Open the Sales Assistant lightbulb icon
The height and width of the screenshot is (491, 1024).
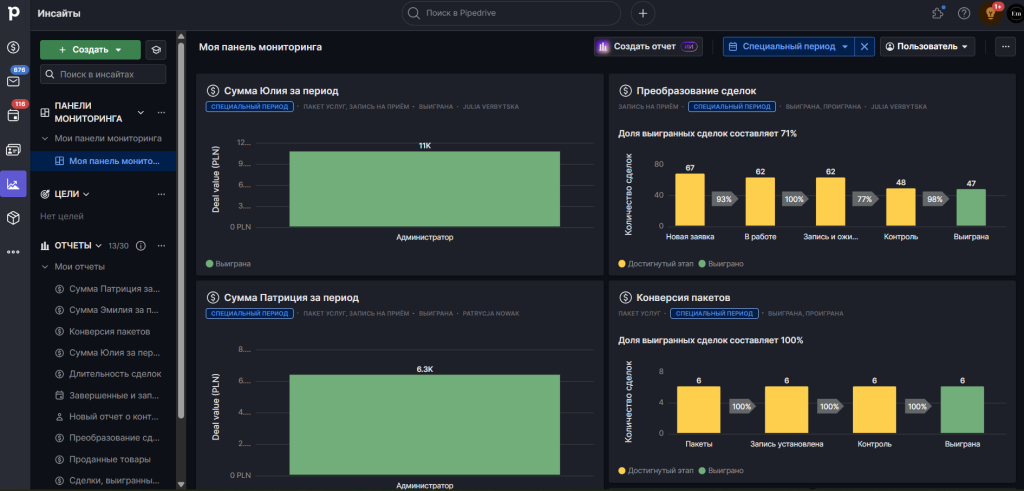(991, 14)
